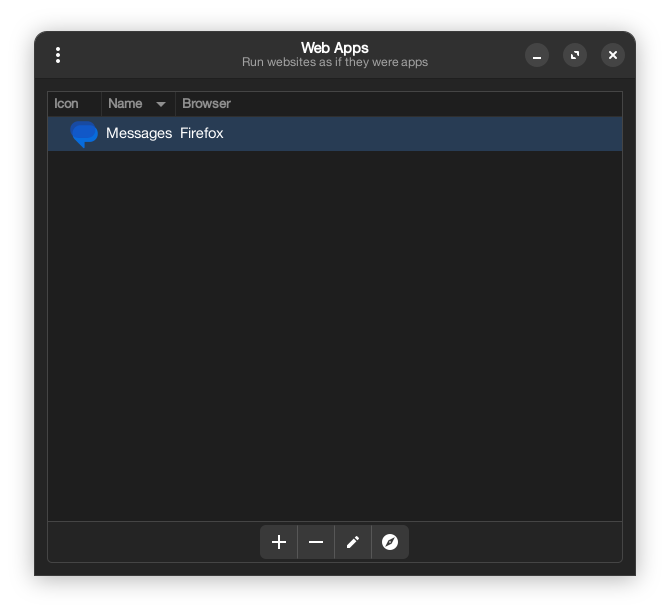Edit the selected web app with pencil icon
The image size is (670, 613).
click(353, 542)
